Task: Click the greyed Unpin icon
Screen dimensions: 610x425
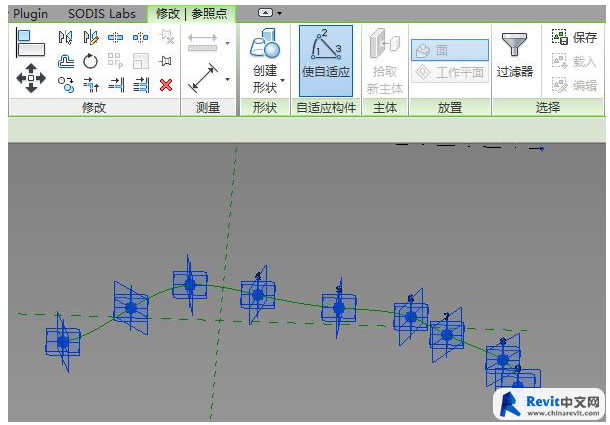Action: pyautogui.click(x=167, y=37)
